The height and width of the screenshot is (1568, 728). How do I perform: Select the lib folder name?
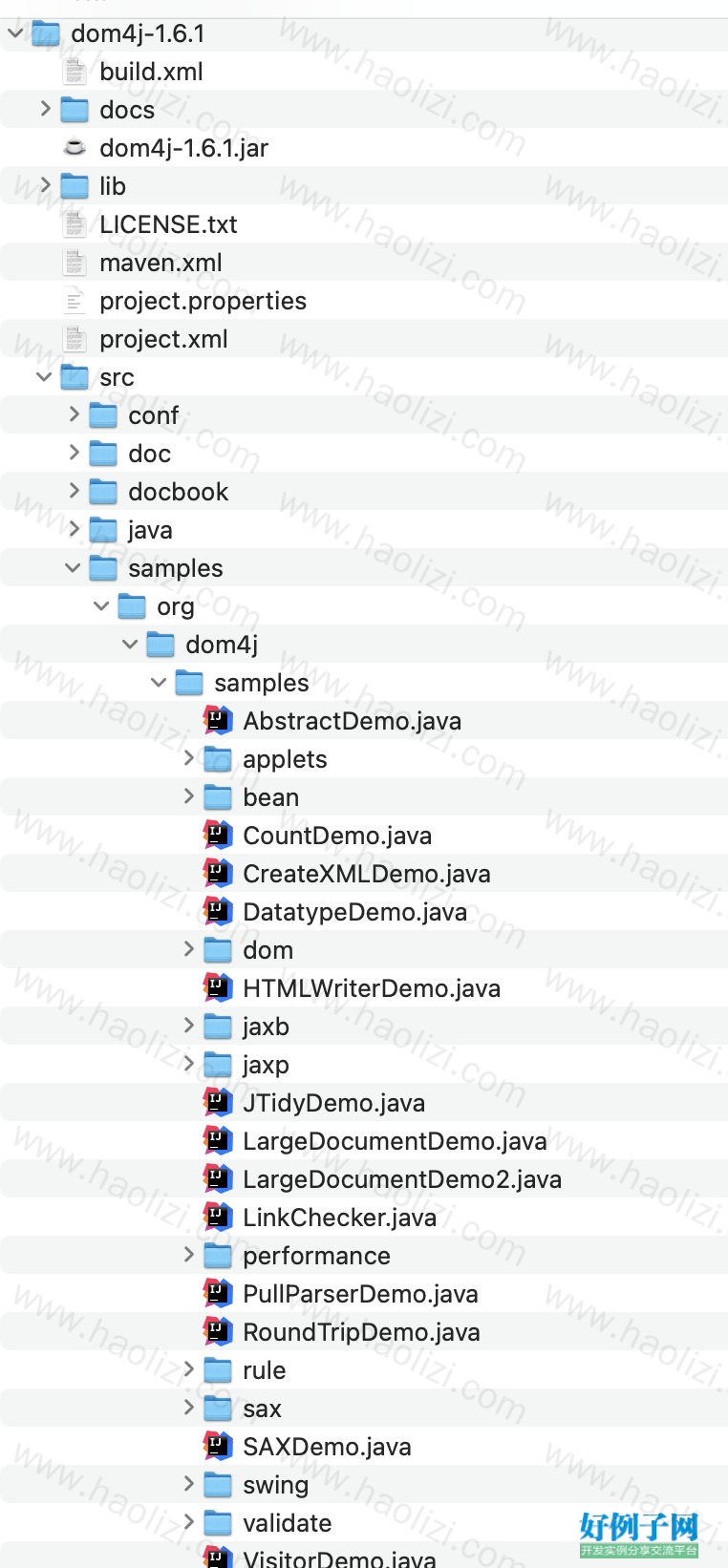(113, 186)
